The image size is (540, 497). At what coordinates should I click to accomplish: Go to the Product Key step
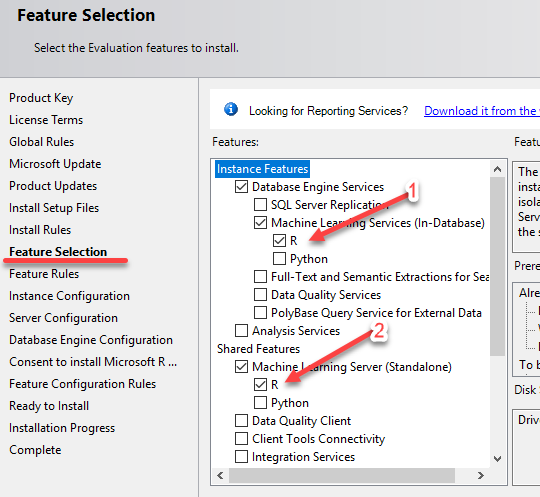(x=41, y=98)
